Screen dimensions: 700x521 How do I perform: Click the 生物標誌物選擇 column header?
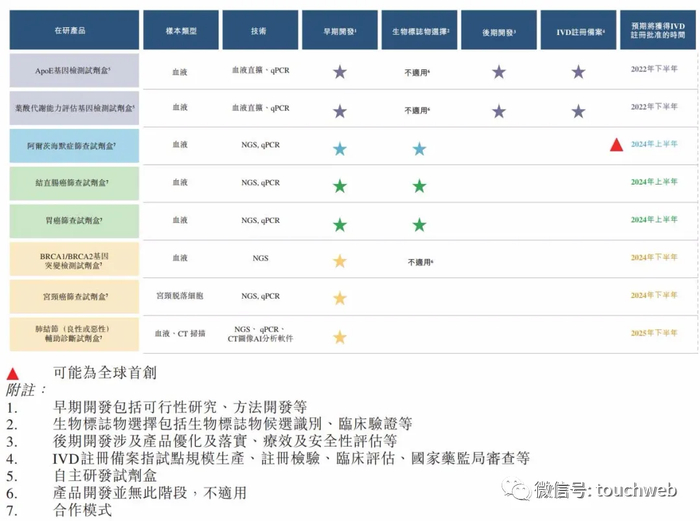coord(419,30)
